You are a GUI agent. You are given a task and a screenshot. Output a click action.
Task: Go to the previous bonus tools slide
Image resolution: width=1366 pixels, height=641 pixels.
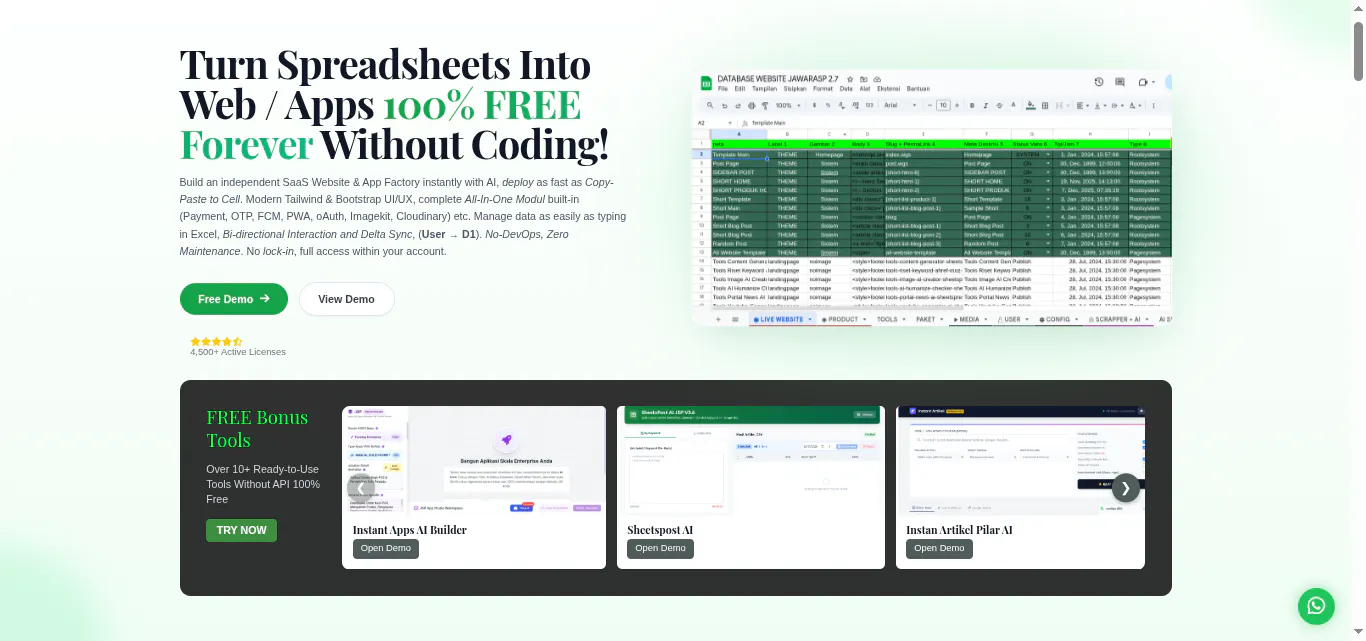(x=361, y=488)
